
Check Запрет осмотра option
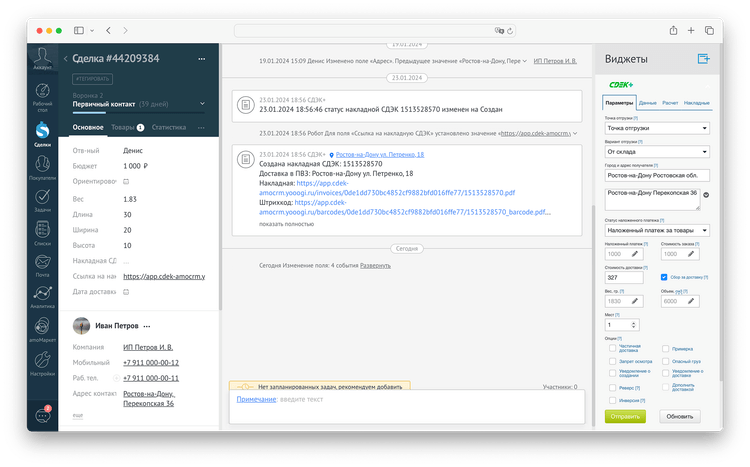click(612, 361)
